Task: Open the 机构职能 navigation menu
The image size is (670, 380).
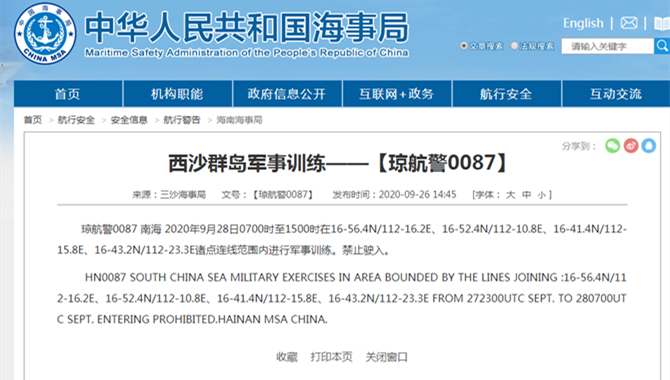Action: pos(177,94)
